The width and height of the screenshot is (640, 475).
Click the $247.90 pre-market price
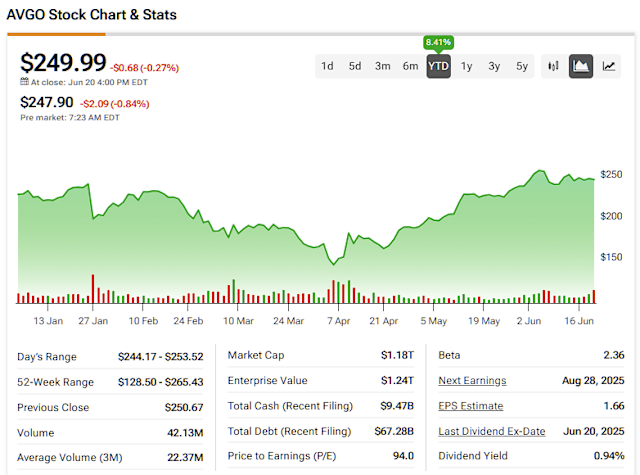(47, 102)
